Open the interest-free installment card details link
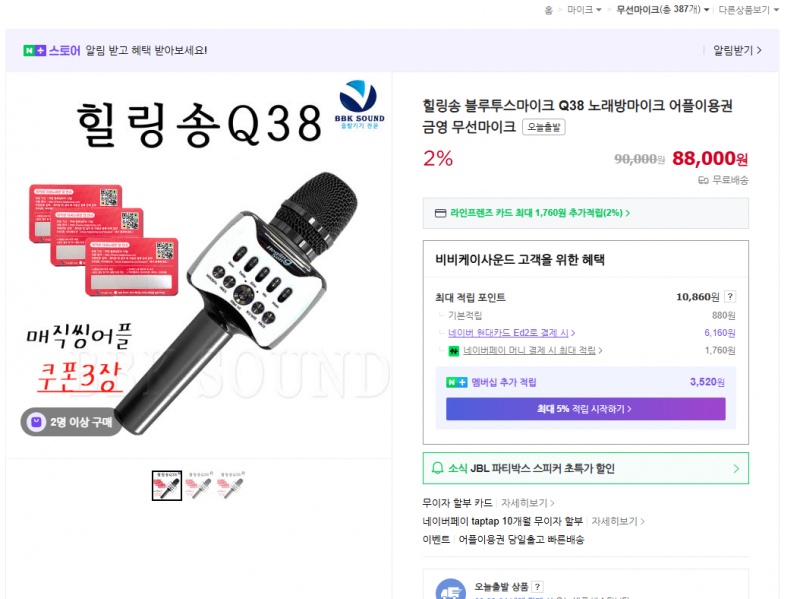Viewport: 800px width, 599px height. click(x=528, y=503)
